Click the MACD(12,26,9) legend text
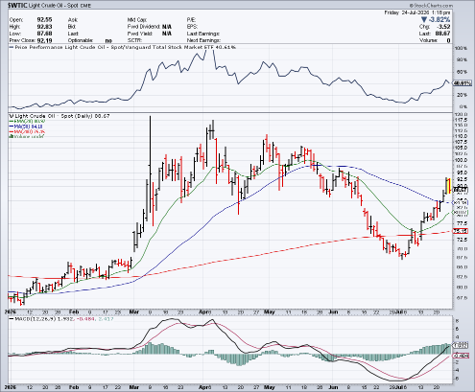 (35, 319)
